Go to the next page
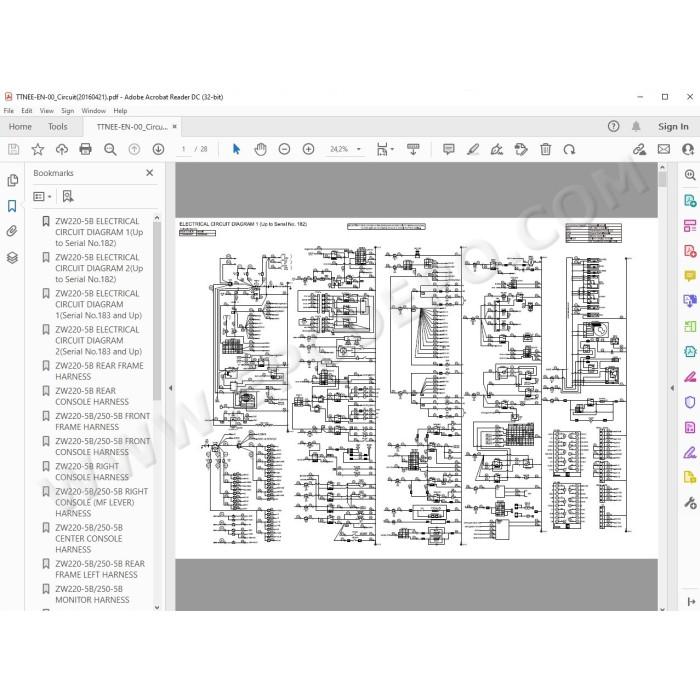 click(158, 149)
